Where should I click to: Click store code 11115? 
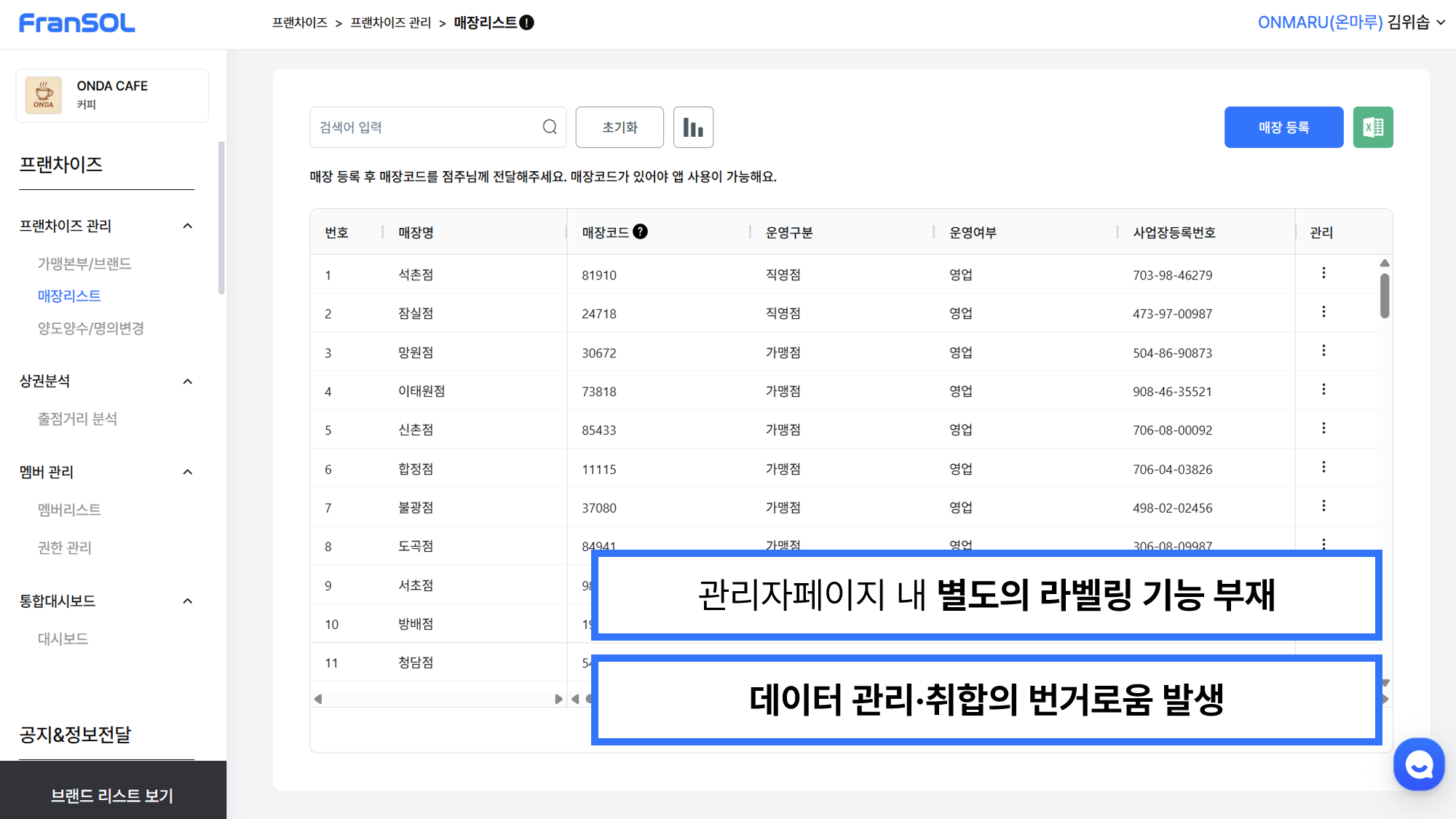[599, 470]
